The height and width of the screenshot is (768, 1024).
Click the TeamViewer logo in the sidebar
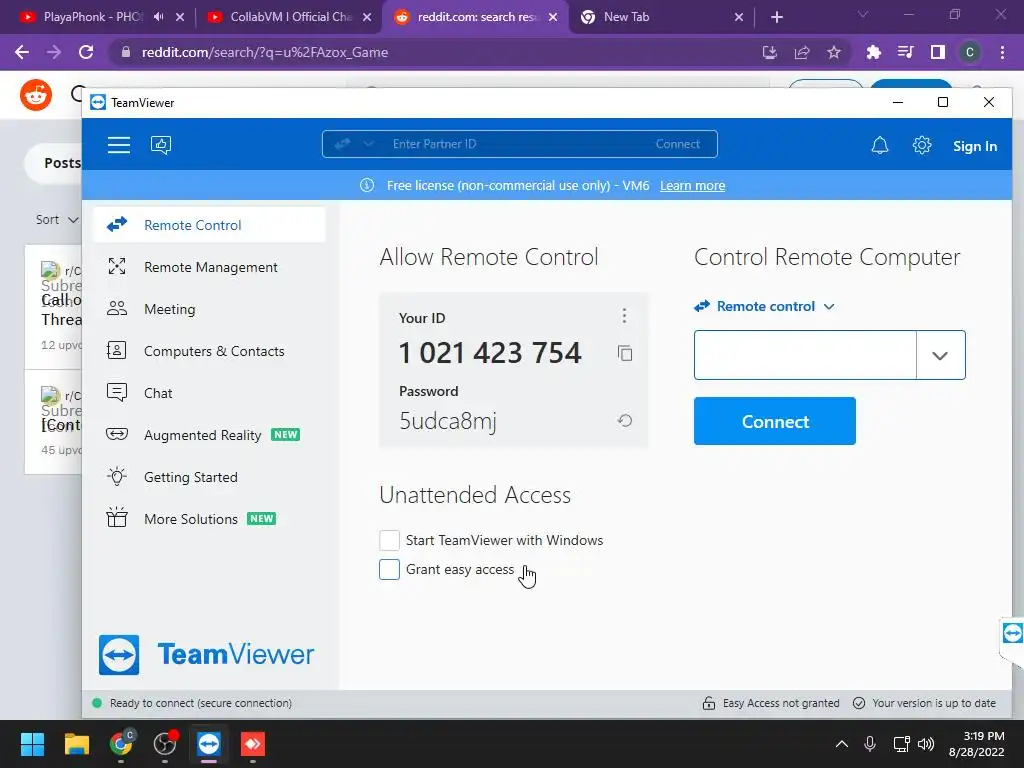[206, 654]
